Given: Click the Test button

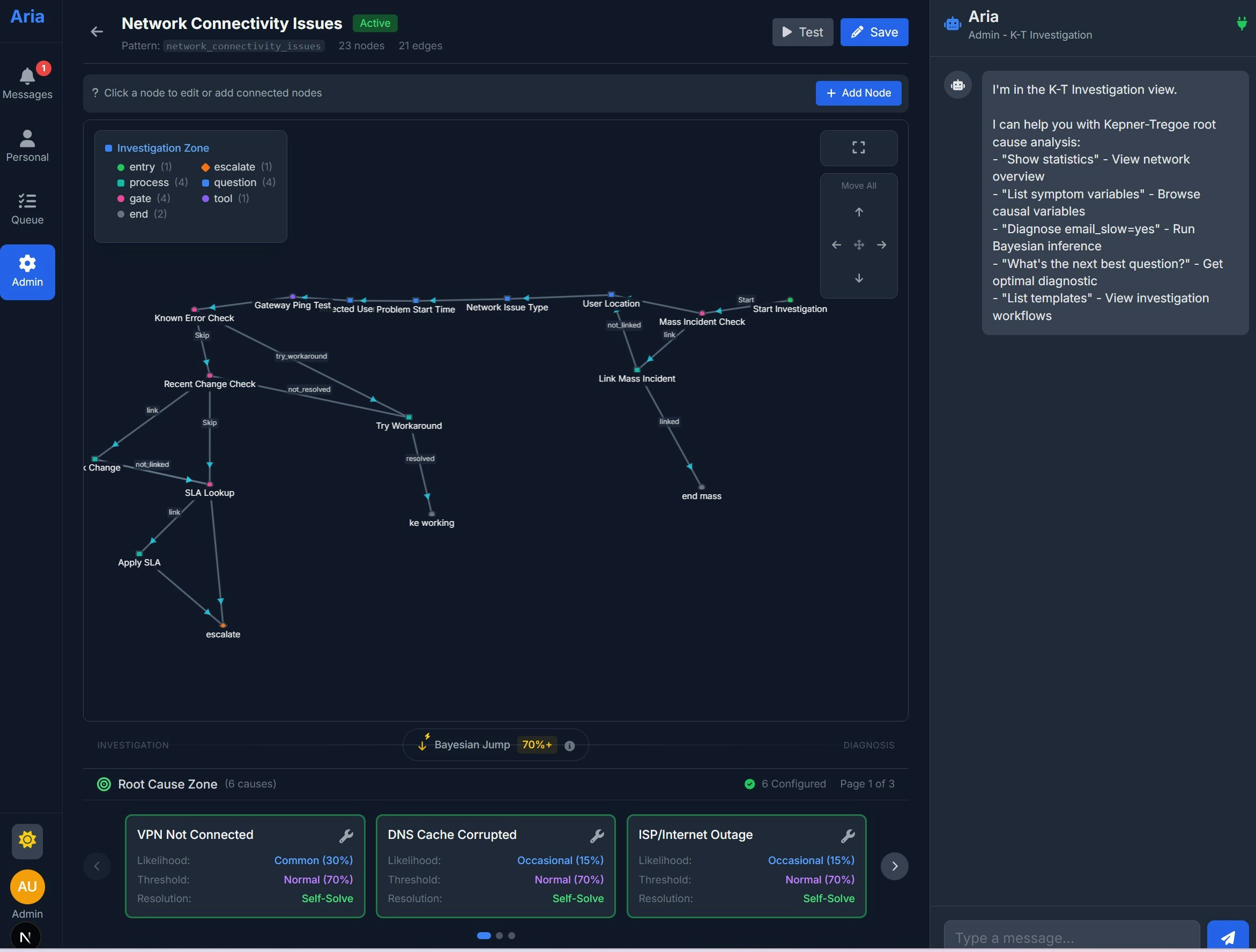Looking at the screenshot, I should (x=802, y=32).
